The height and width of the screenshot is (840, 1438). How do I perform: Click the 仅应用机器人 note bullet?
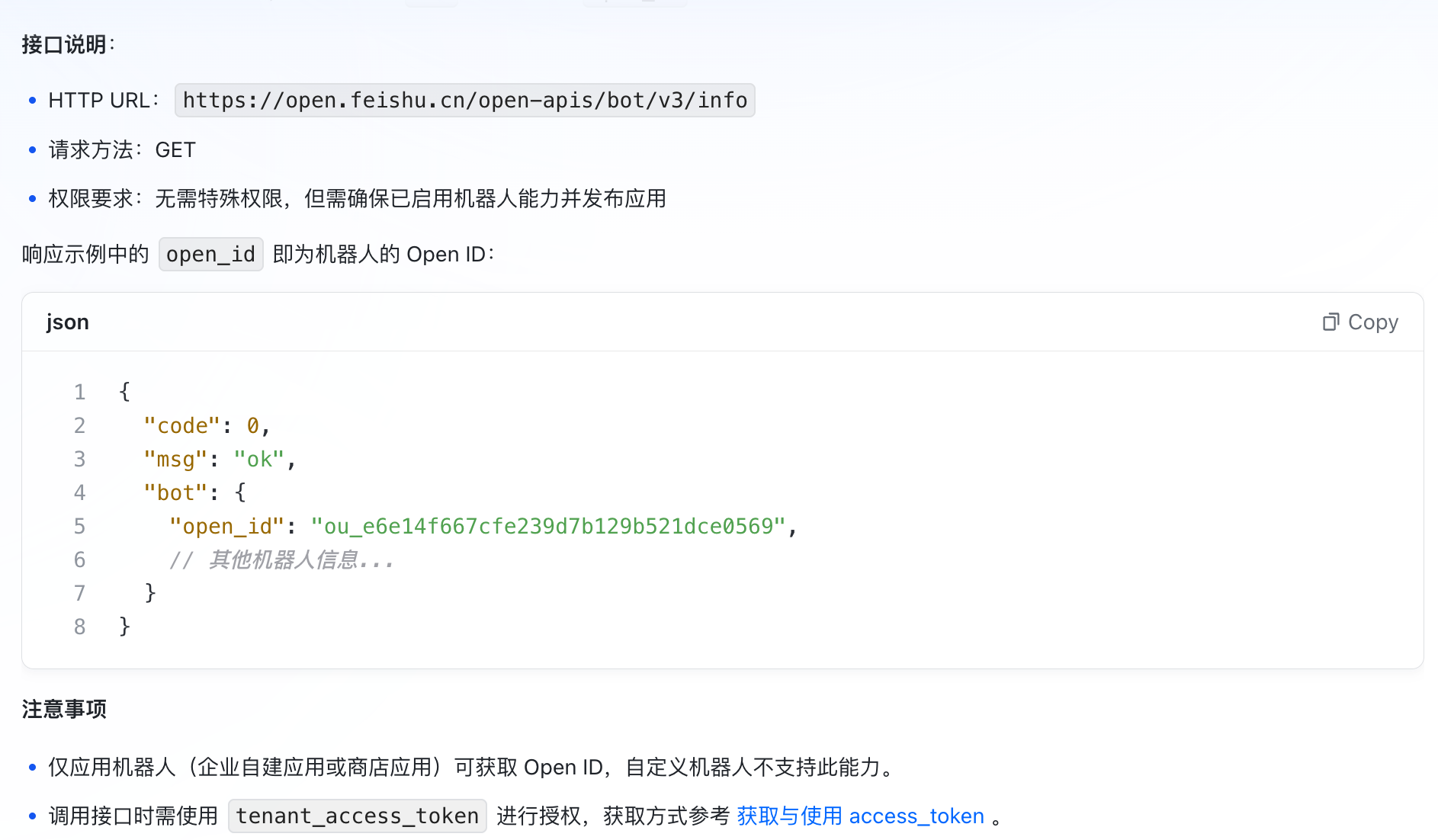click(x=473, y=768)
